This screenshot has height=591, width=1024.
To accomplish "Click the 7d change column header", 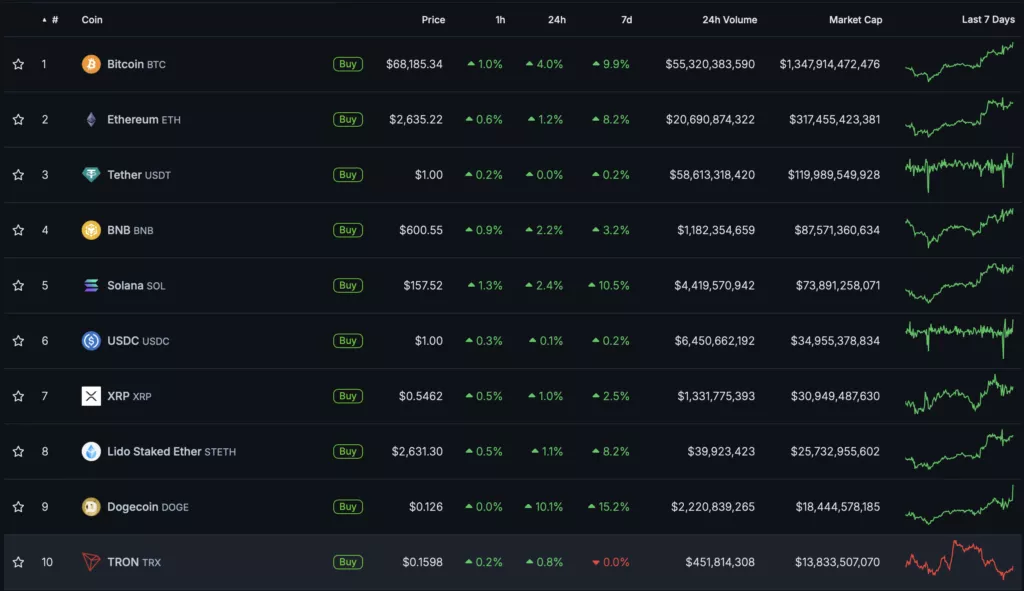I will (x=625, y=20).
